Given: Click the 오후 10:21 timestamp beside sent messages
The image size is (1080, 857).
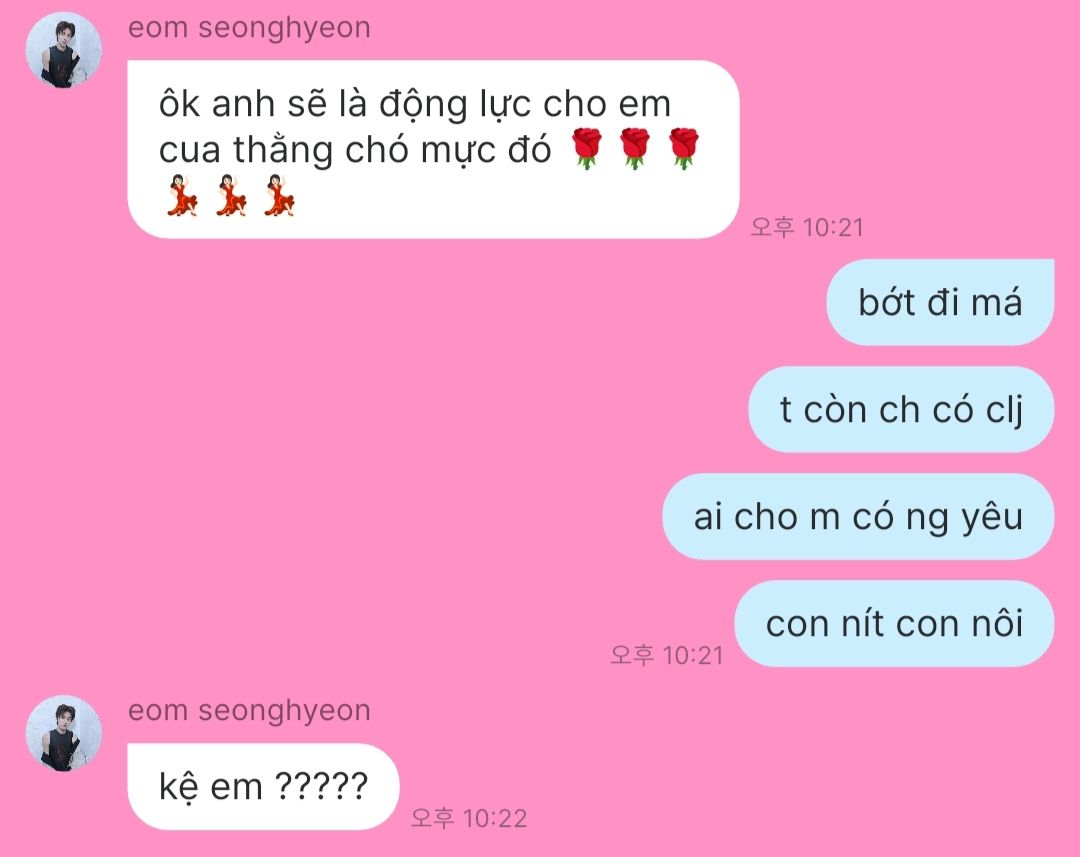Looking at the screenshot, I should pos(667,655).
